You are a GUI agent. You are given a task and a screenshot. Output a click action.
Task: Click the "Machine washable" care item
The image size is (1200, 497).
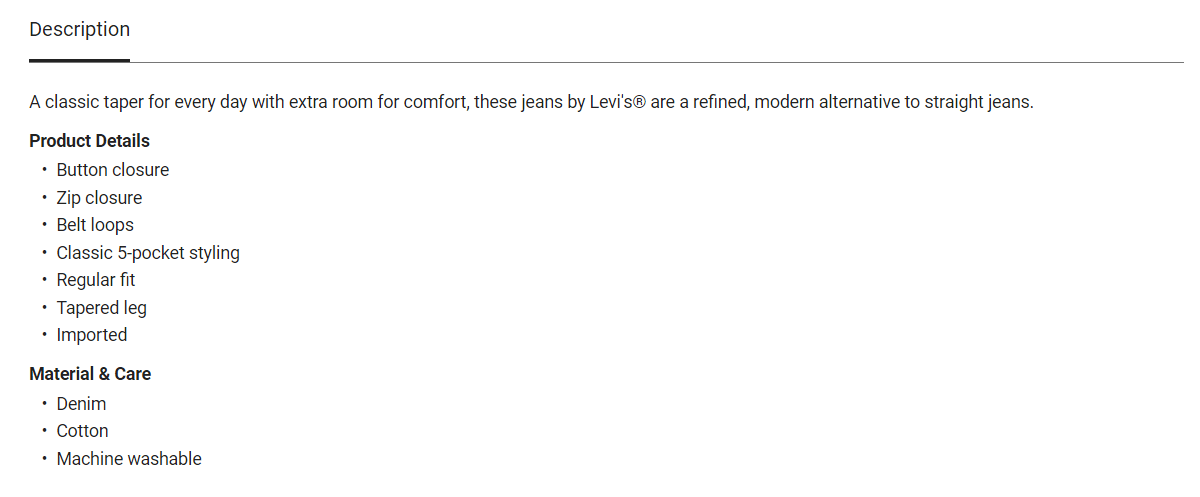pos(129,459)
